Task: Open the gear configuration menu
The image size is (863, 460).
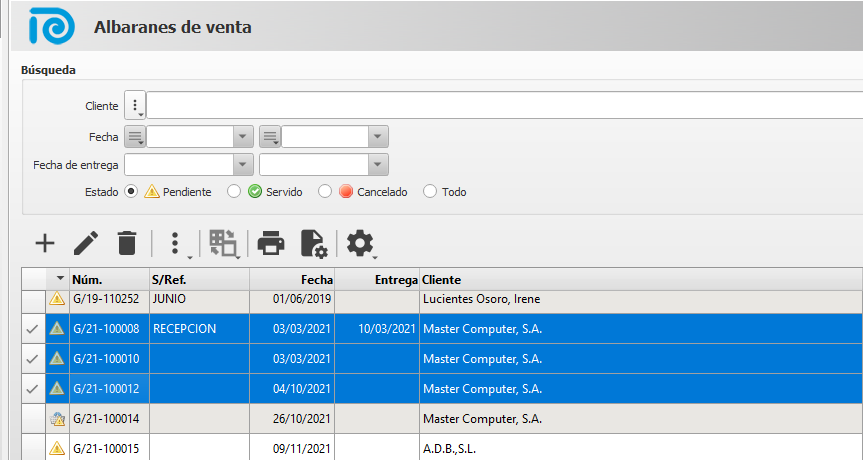Action: tap(360, 243)
